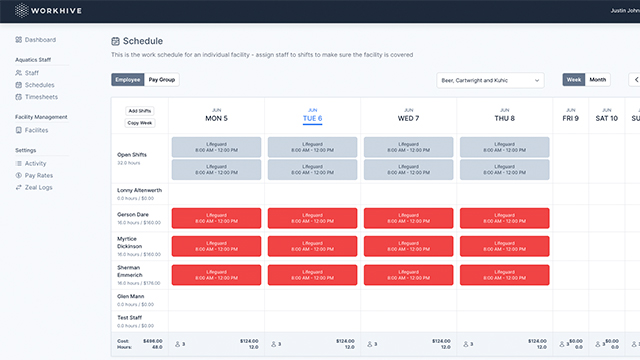The image size is (640, 360).
Task: Toggle calendar to Month view
Action: coord(598,80)
